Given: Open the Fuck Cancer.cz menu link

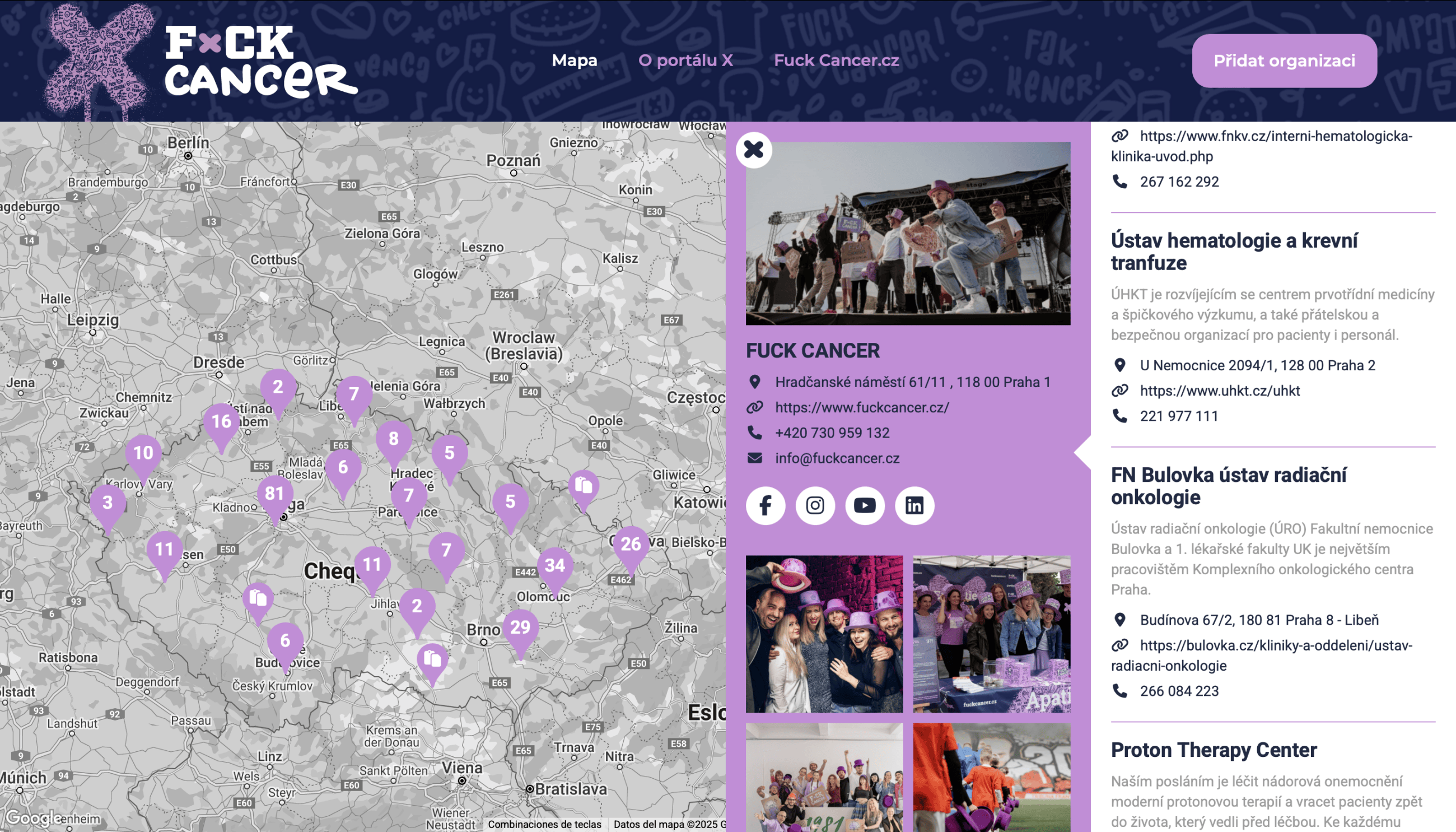Looking at the screenshot, I should pyautogui.click(x=836, y=61).
